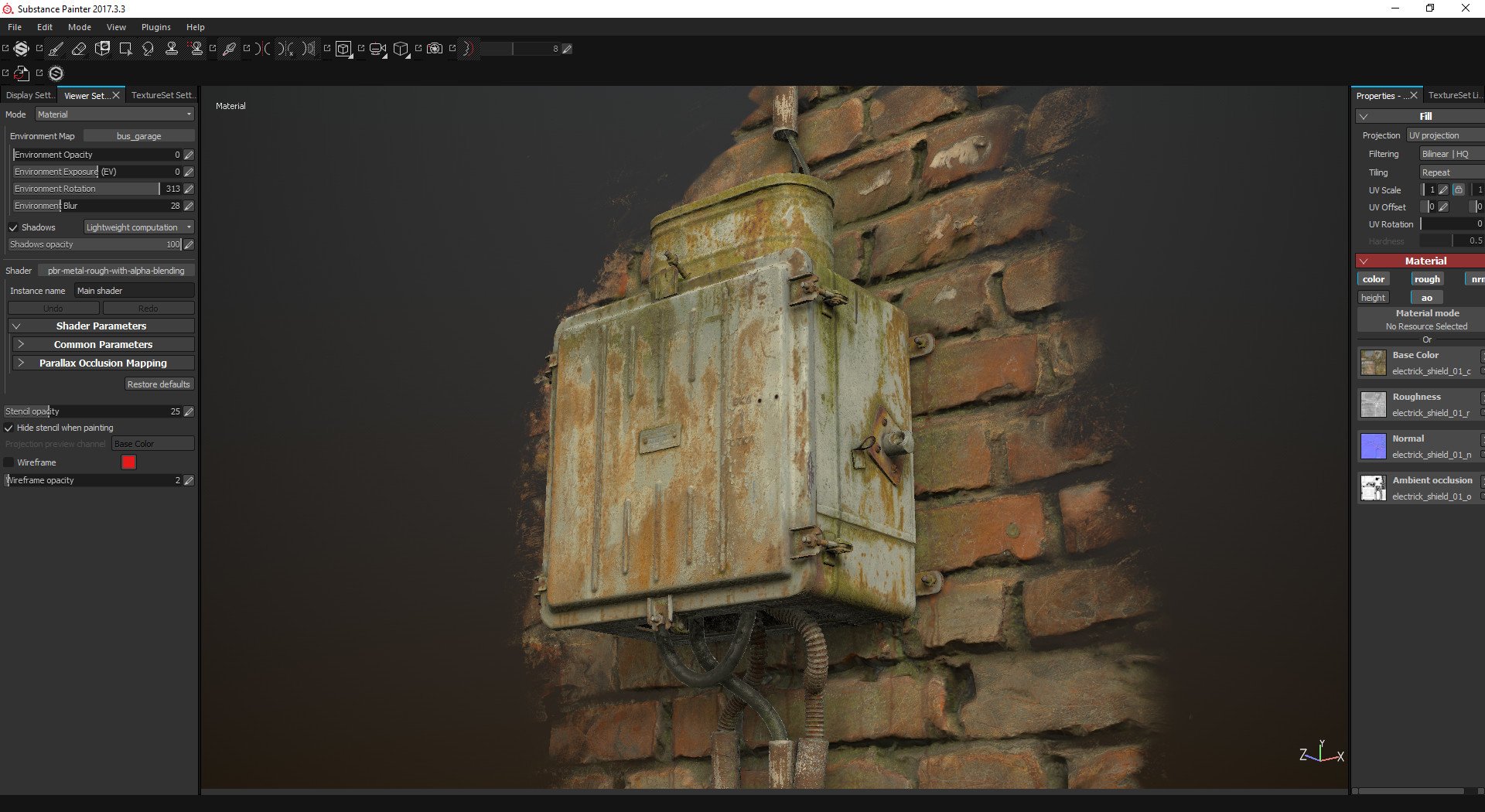Click the camera screenshot icon
This screenshot has height=812, width=1485.
(x=435, y=49)
